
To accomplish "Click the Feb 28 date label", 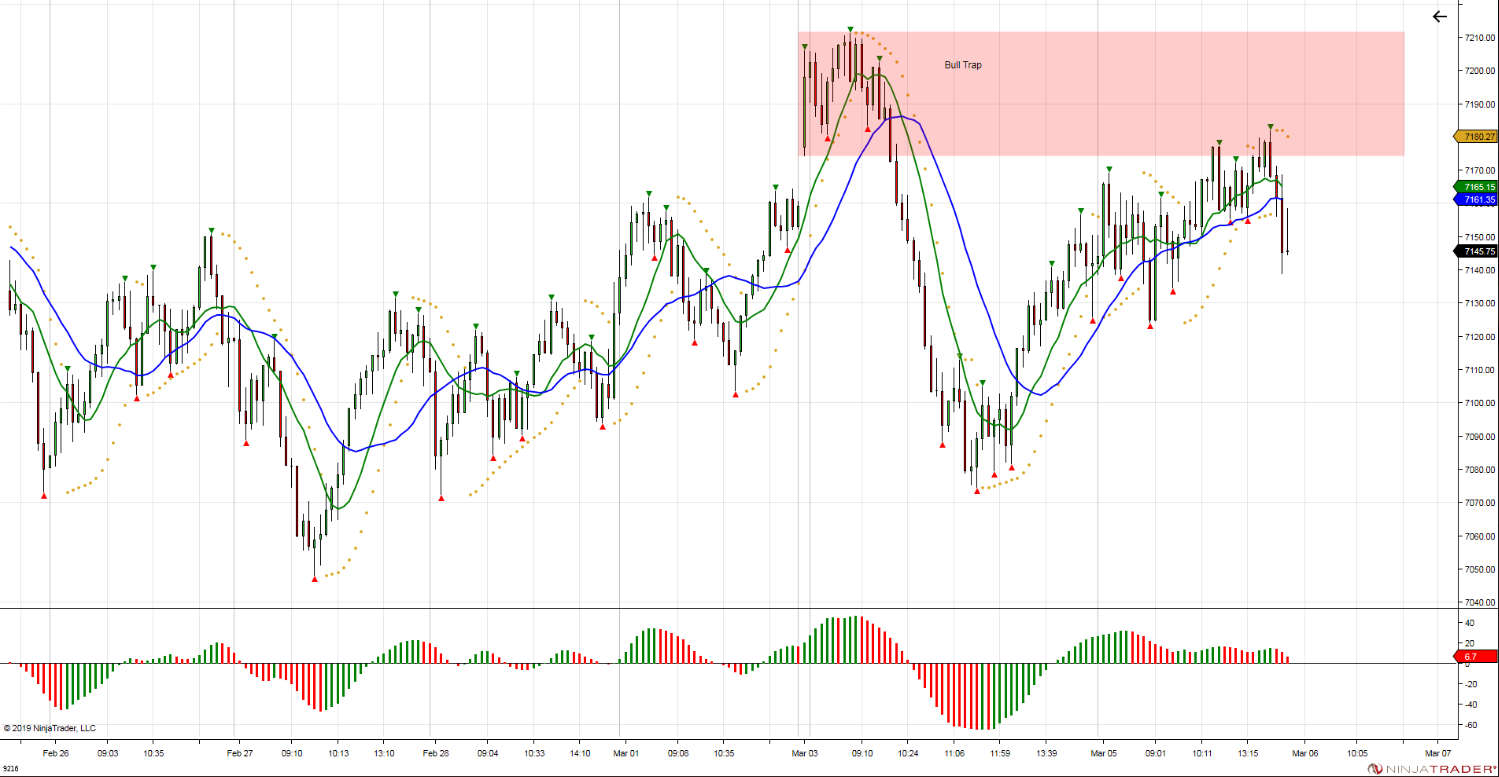I will (x=435, y=753).
